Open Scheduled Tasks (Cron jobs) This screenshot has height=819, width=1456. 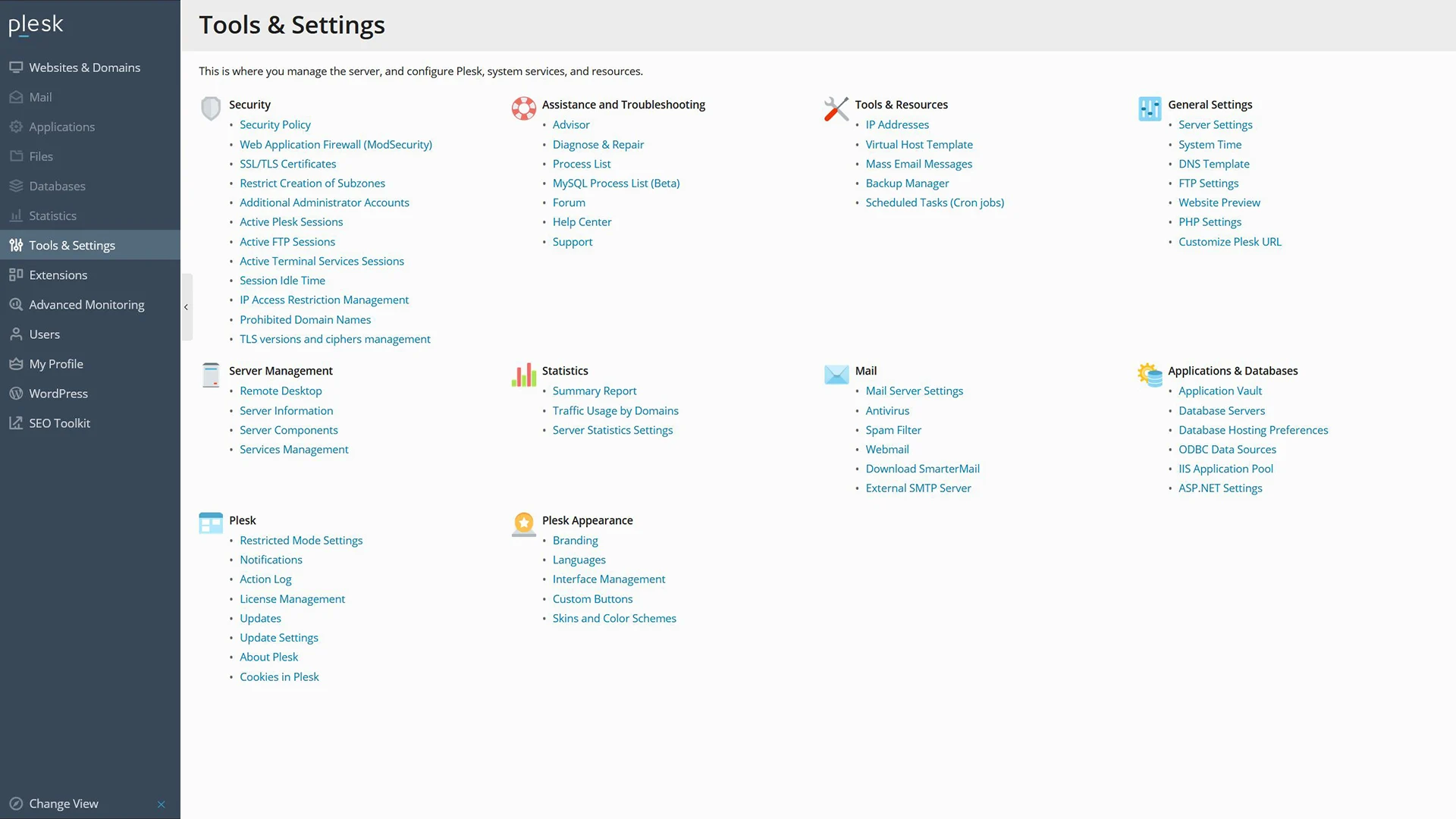point(935,202)
